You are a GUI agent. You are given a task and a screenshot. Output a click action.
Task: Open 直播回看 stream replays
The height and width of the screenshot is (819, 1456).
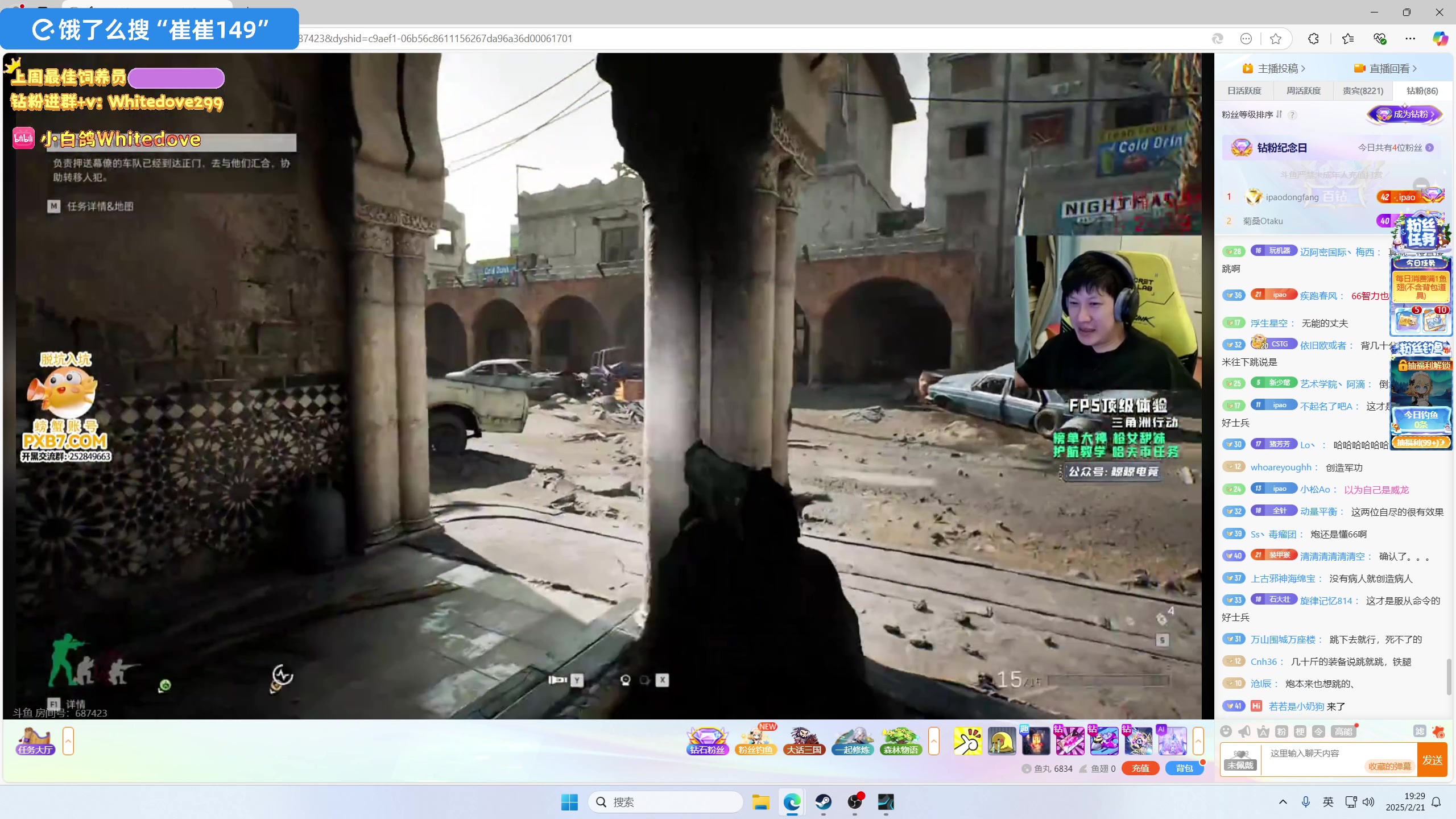point(1385,68)
